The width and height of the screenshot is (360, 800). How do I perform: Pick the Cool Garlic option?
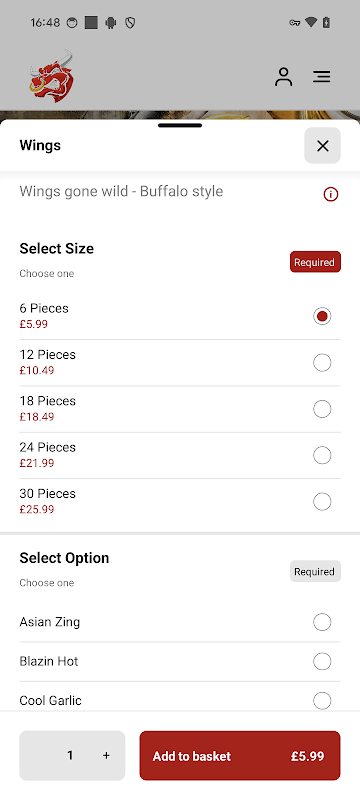click(x=180, y=701)
